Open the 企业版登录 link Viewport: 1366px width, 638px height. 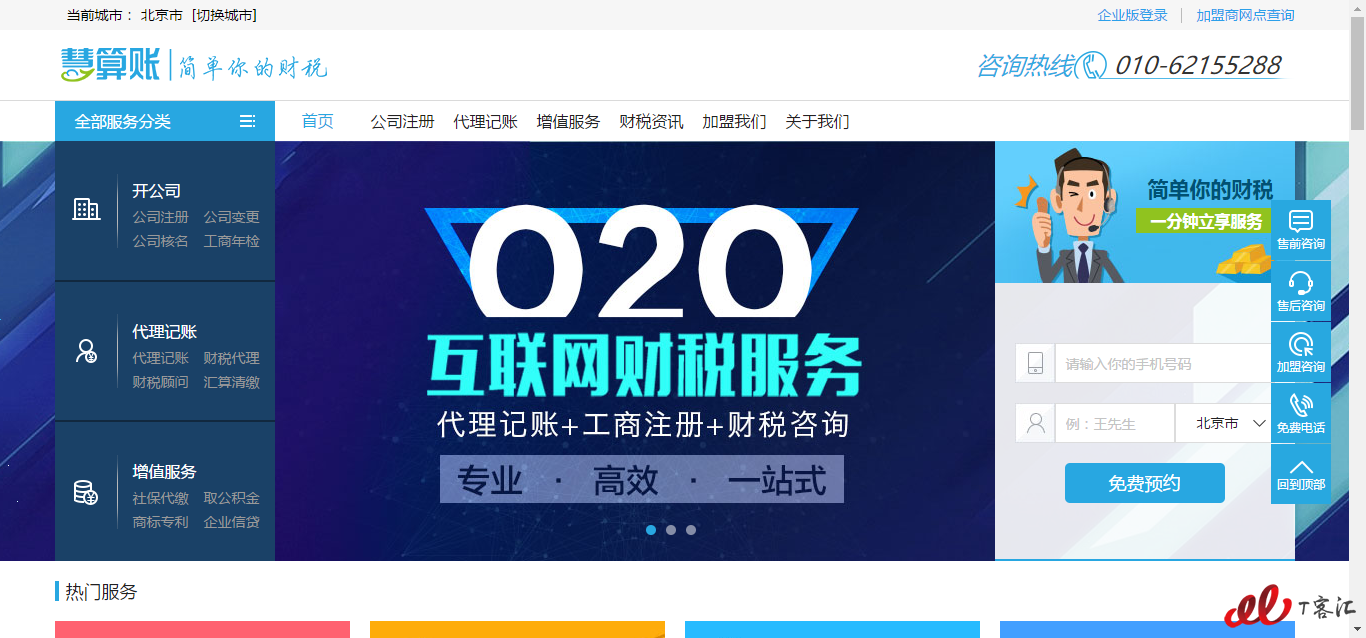pos(1132,15)
